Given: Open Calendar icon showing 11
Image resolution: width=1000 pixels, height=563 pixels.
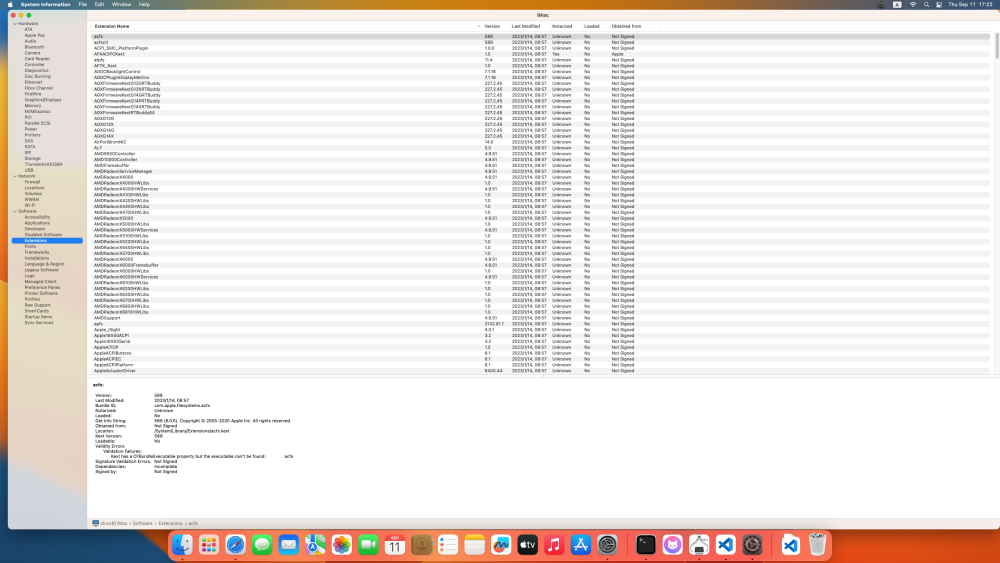Looking at the screenshot, I should coord(395,545).
